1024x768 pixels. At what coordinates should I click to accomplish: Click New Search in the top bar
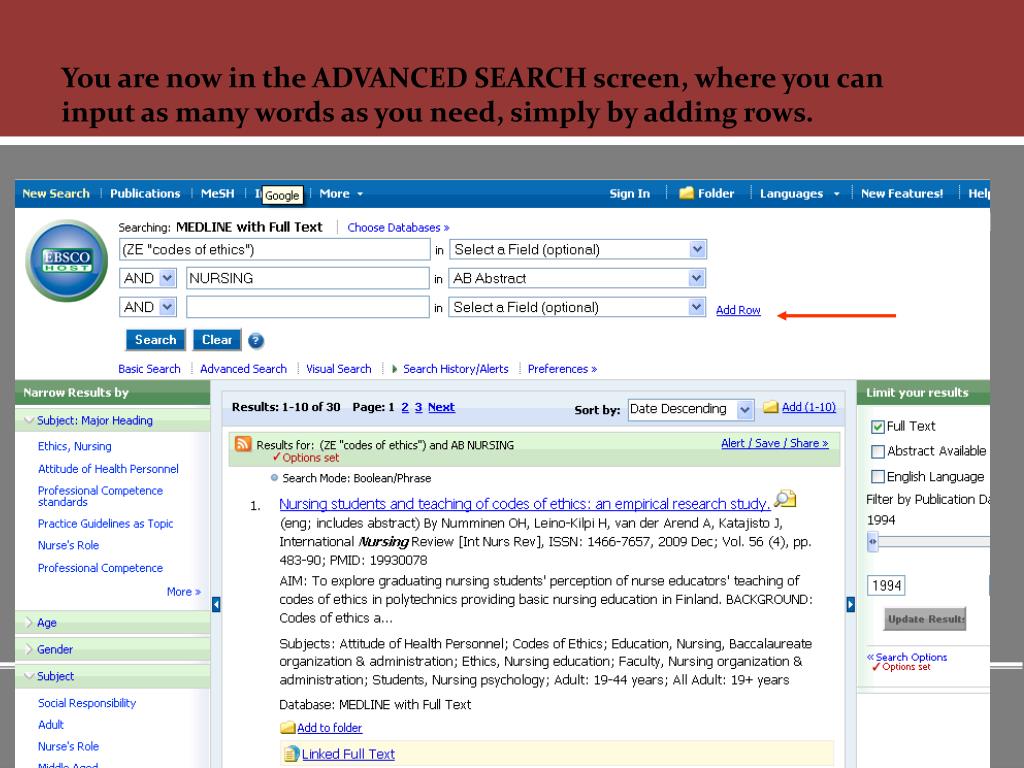click(x=56, y=193)
